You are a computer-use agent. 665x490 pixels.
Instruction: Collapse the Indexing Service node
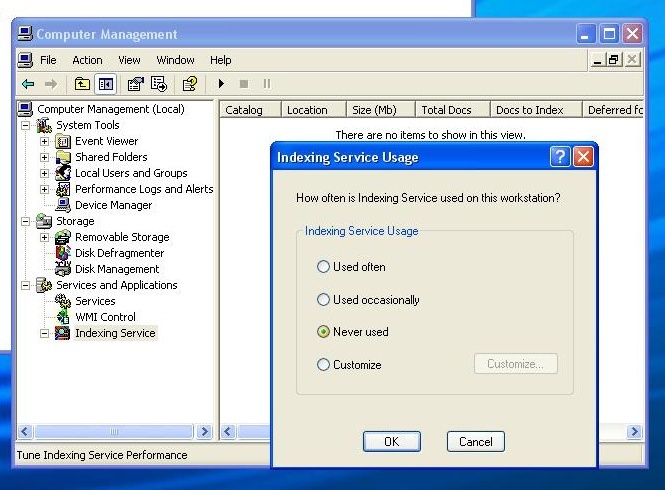click(45, 333)
